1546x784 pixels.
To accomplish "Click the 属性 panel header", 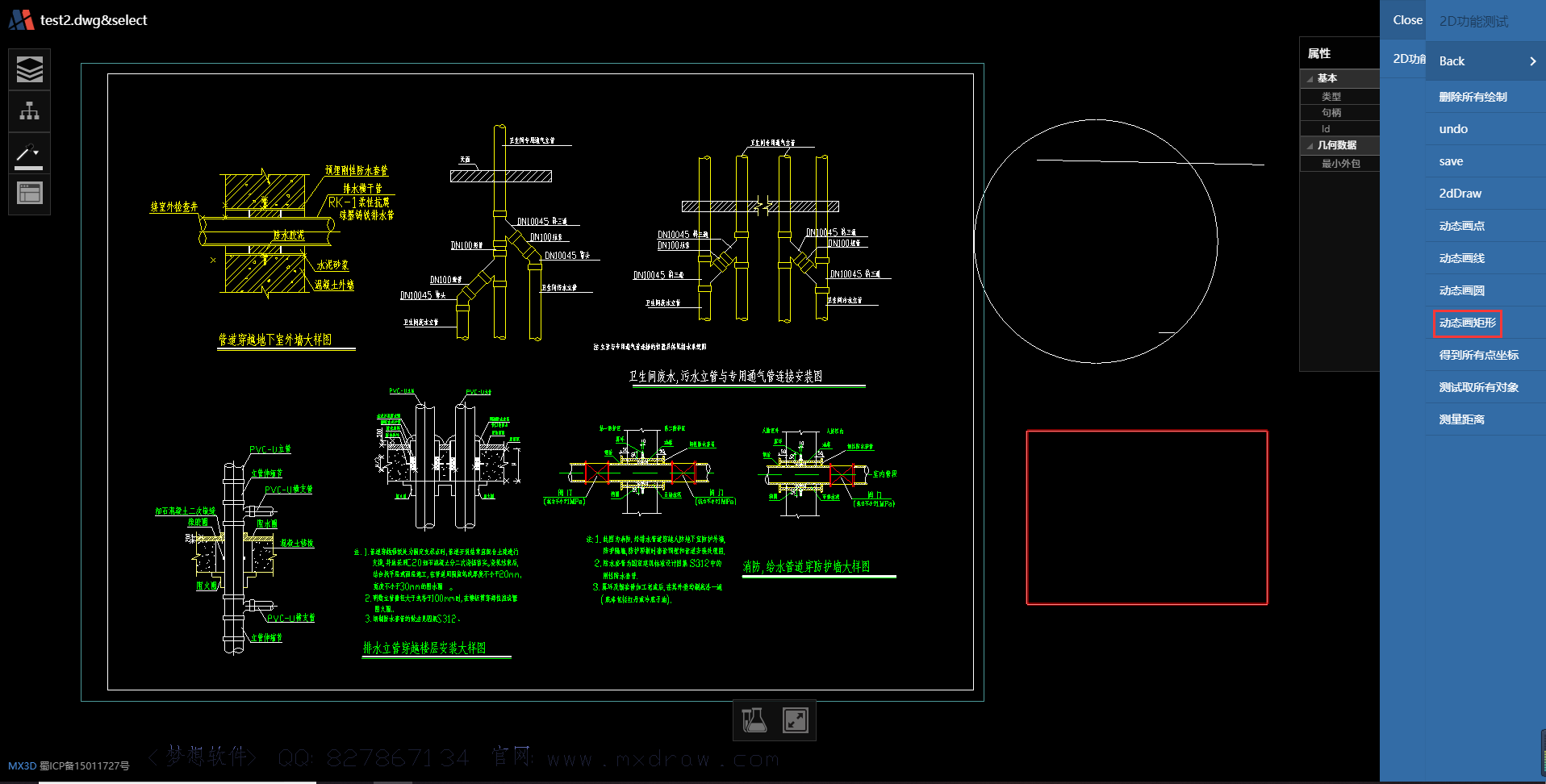I will pyautogui.click(x=1319, y=53).
